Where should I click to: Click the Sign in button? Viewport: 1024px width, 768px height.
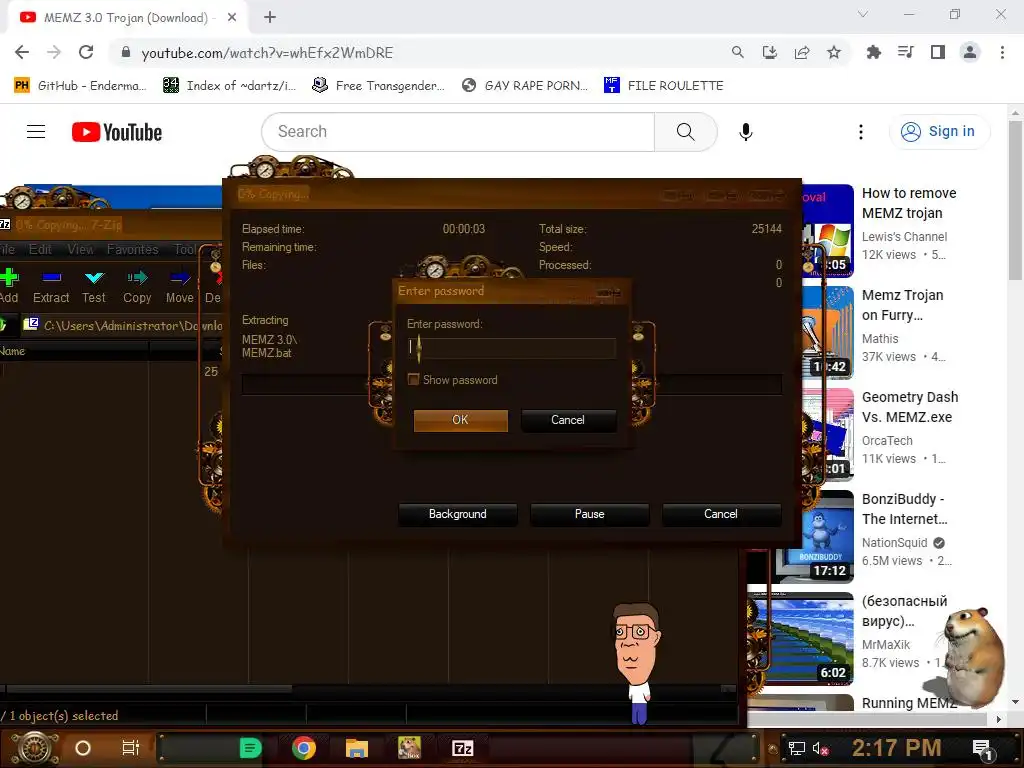(939, 132)
